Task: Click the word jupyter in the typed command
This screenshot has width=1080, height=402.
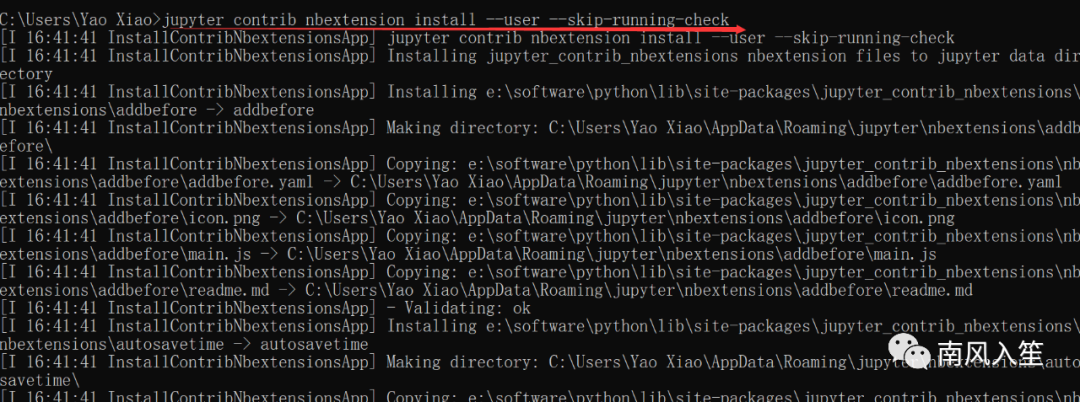Action: click(x=198, y=19)
